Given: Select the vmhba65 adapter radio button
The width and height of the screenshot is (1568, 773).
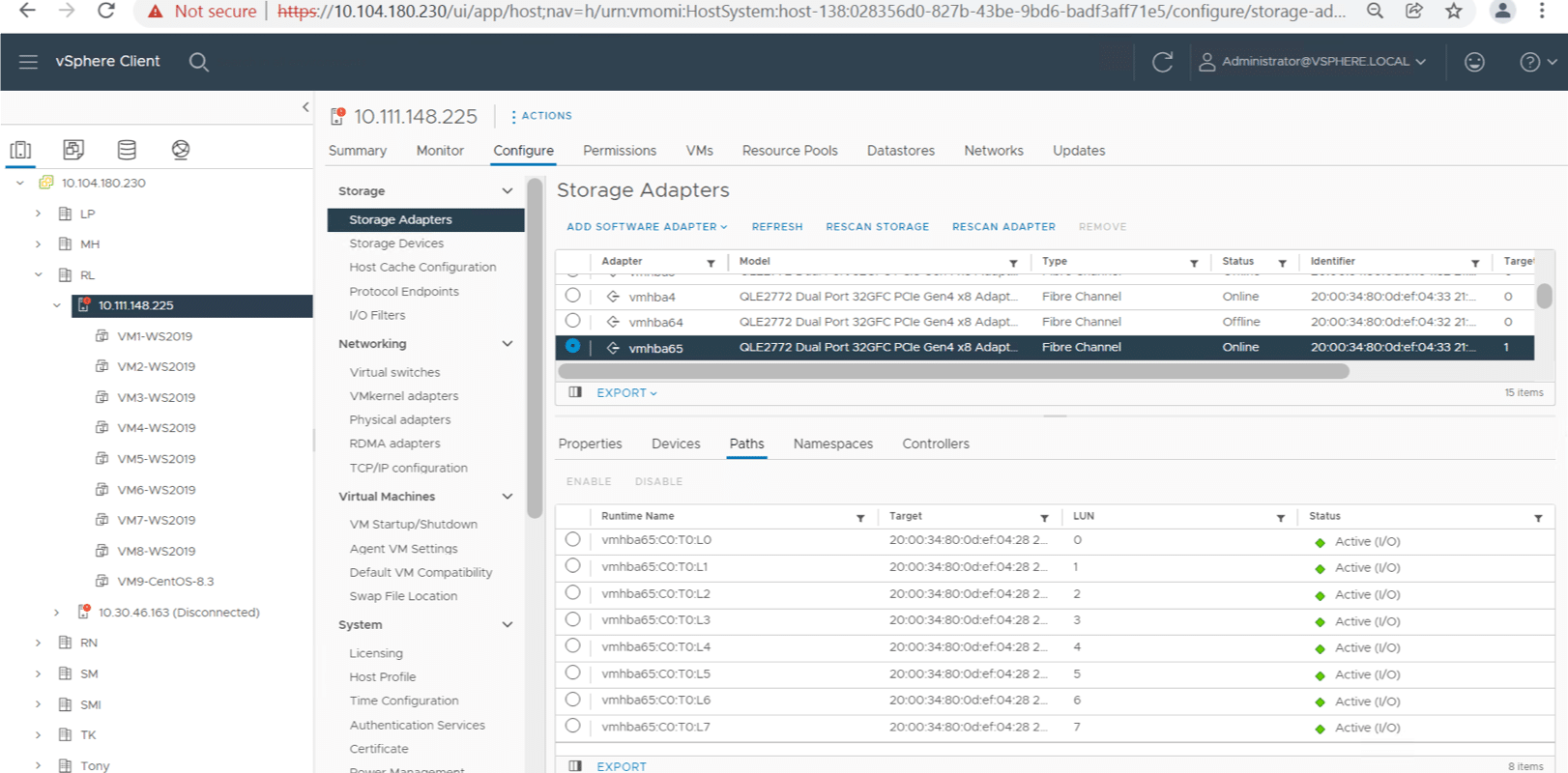Looking at the screenshot, I should pyautogui.click(x=573, y=346).
